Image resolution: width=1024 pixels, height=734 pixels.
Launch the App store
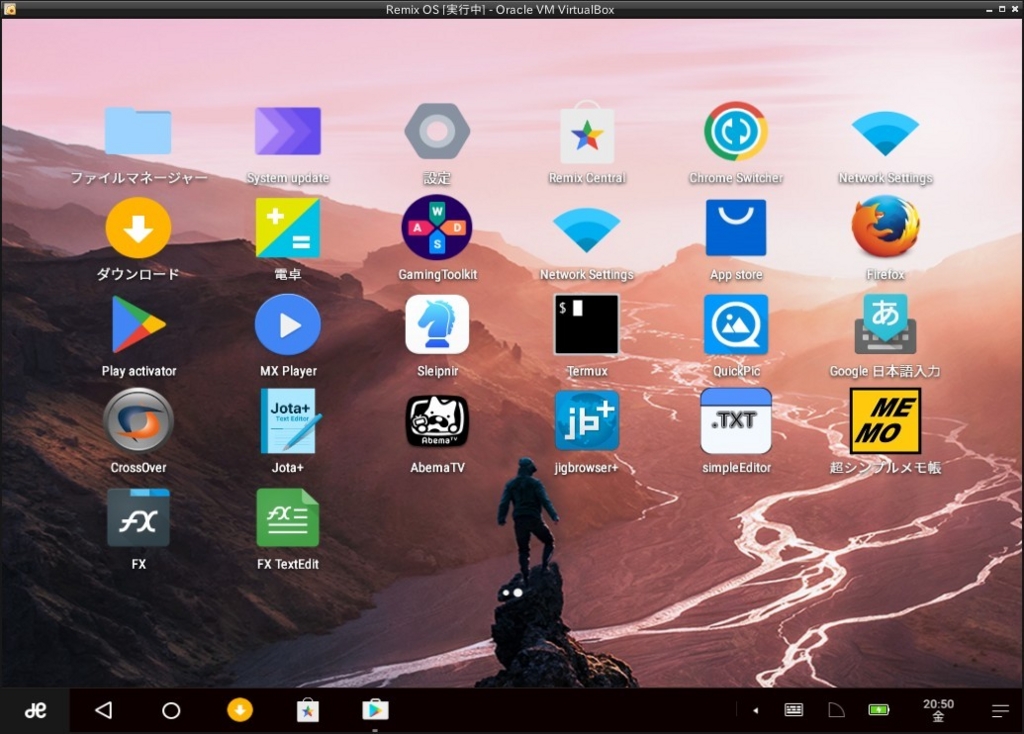[736, 228]
